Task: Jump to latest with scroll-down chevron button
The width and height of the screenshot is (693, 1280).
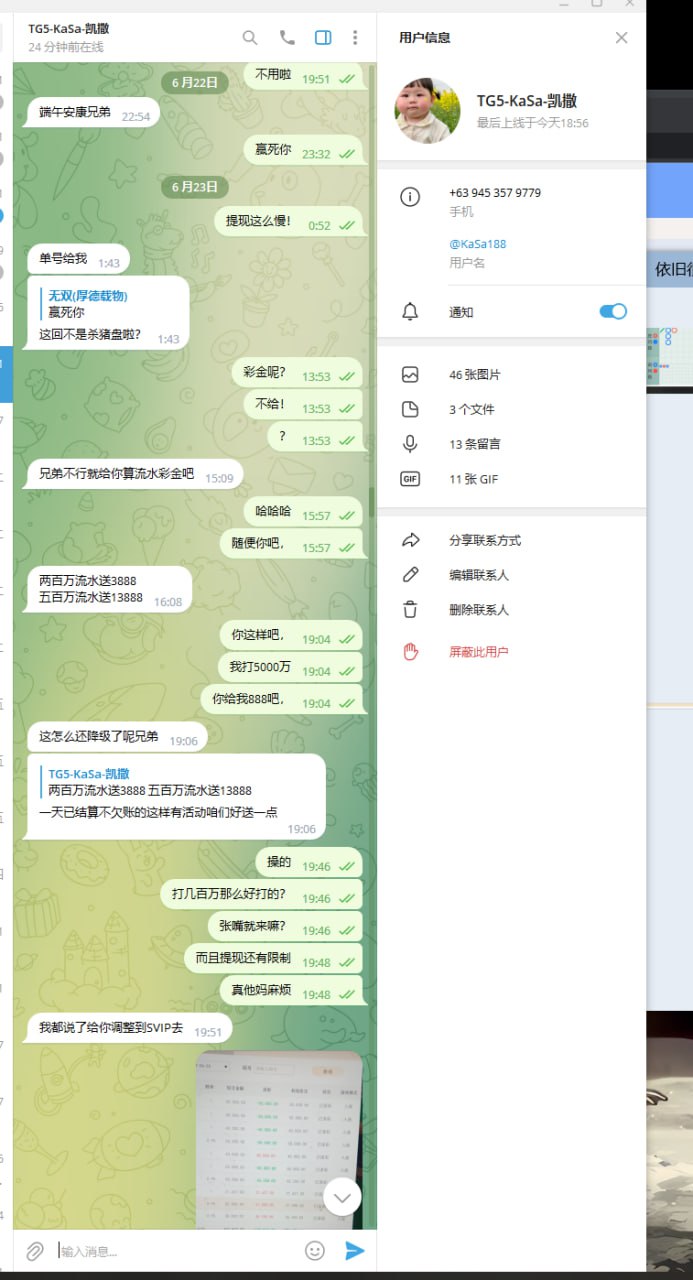Action: [x=342, y=1196]
